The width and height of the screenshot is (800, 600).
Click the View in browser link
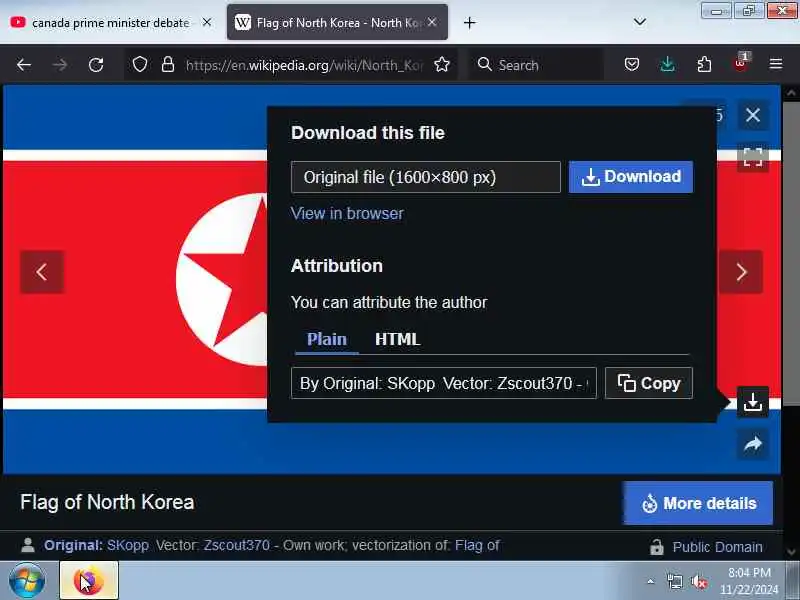coord(347,213)
